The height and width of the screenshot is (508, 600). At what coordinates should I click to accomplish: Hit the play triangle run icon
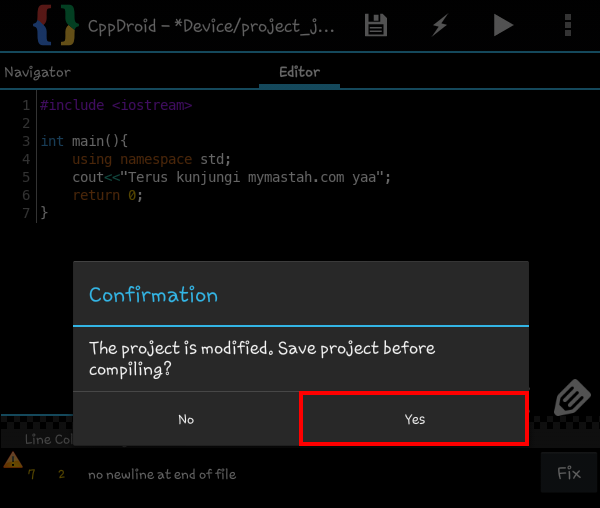tap(503, 26)
